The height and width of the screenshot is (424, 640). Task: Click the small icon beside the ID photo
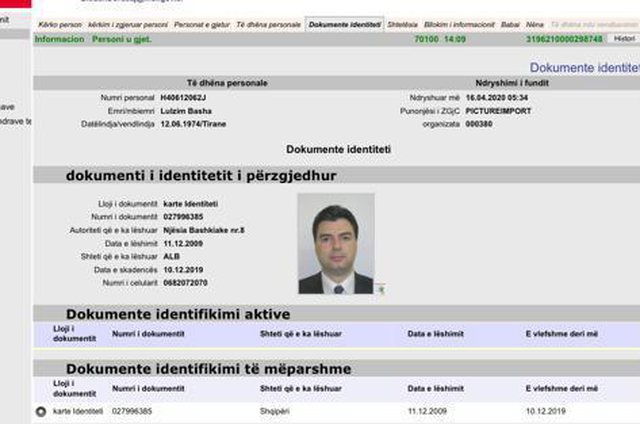[380, 289]
